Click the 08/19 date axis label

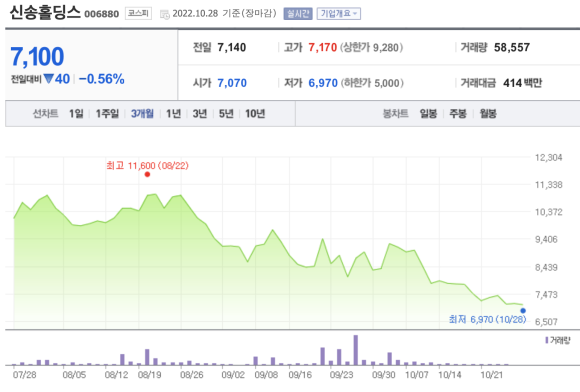(x=149, y=375)
